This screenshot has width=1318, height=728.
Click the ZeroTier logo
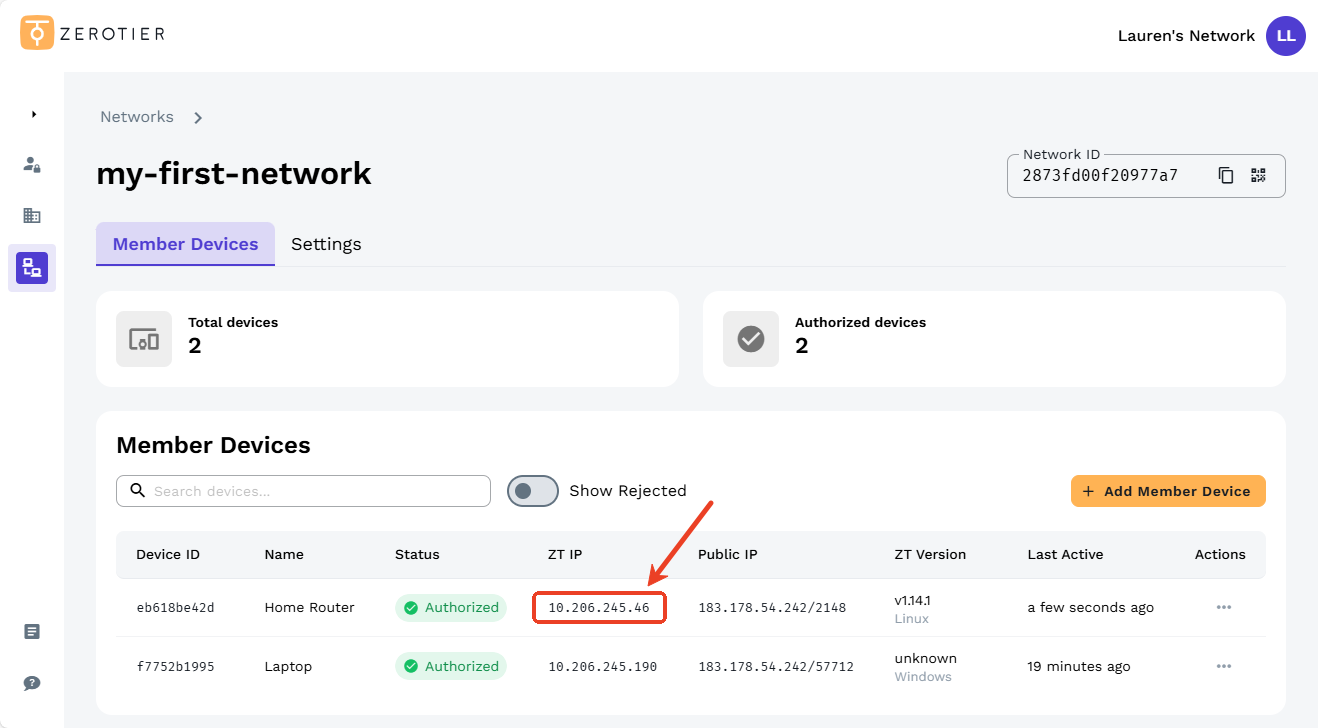(92, 33)
